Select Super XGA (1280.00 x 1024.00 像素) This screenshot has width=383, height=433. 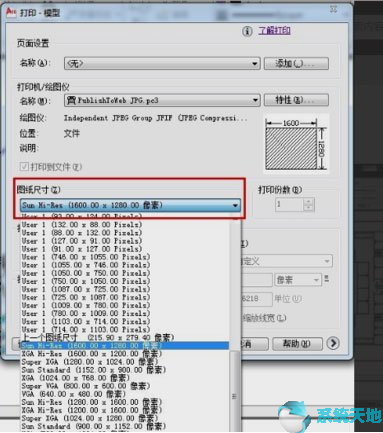coord(125,362)
